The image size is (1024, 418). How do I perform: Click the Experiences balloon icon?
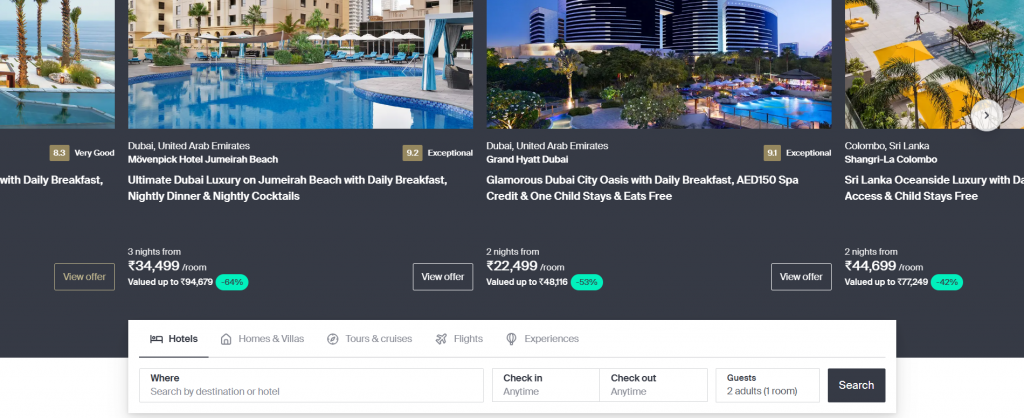pyautogui.click(x=511, y=339)
